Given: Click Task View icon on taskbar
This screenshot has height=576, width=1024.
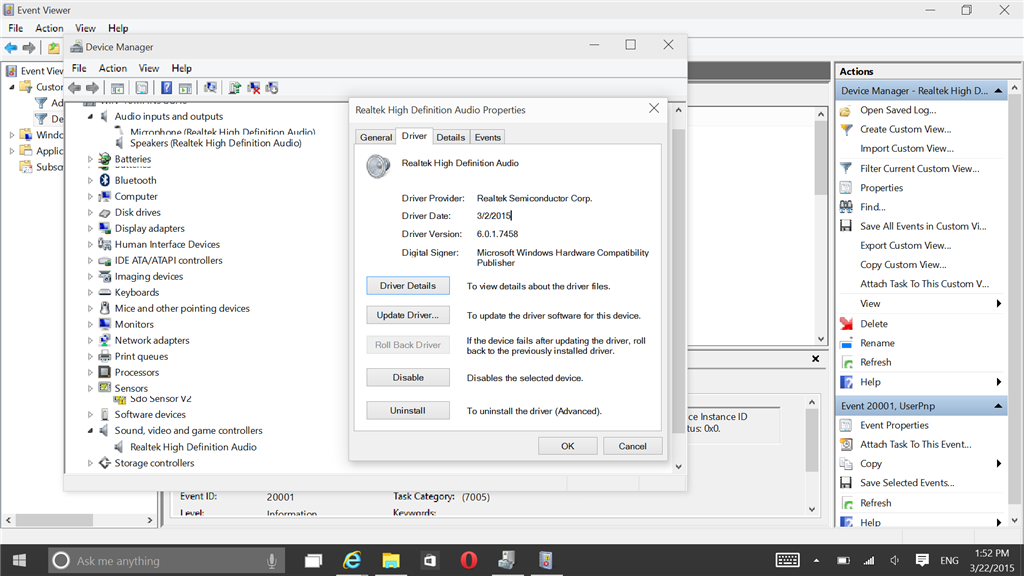Looking at the screenshot, I should click(x=313, y=560).
